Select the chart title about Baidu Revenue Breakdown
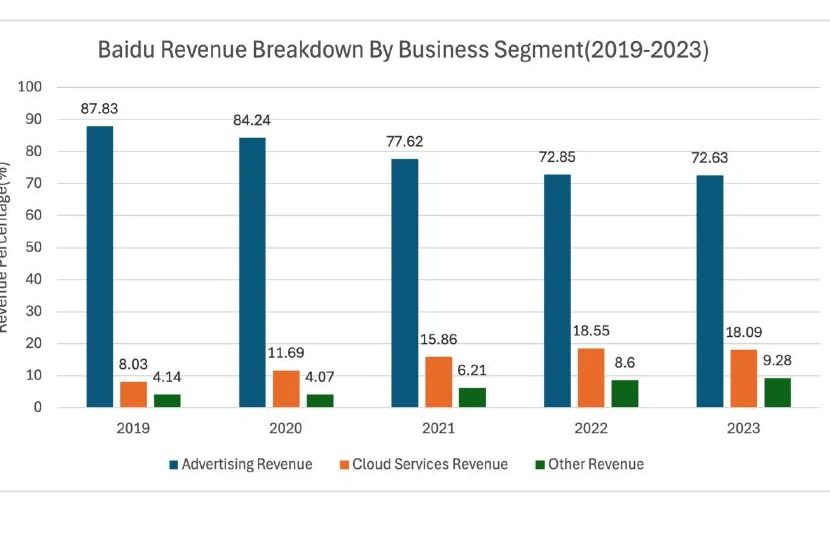Viewport: 830px width, 555px height. point(403,50)
